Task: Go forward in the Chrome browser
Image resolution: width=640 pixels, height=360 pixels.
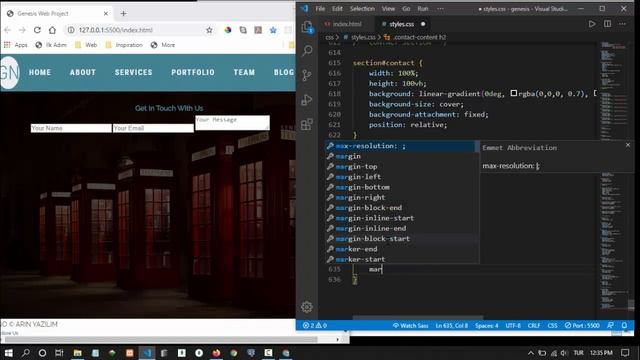Action: (x=22, y=30)
